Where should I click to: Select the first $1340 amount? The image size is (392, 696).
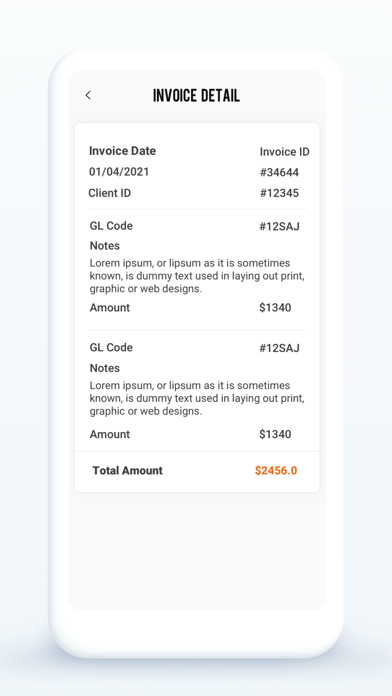275,308
